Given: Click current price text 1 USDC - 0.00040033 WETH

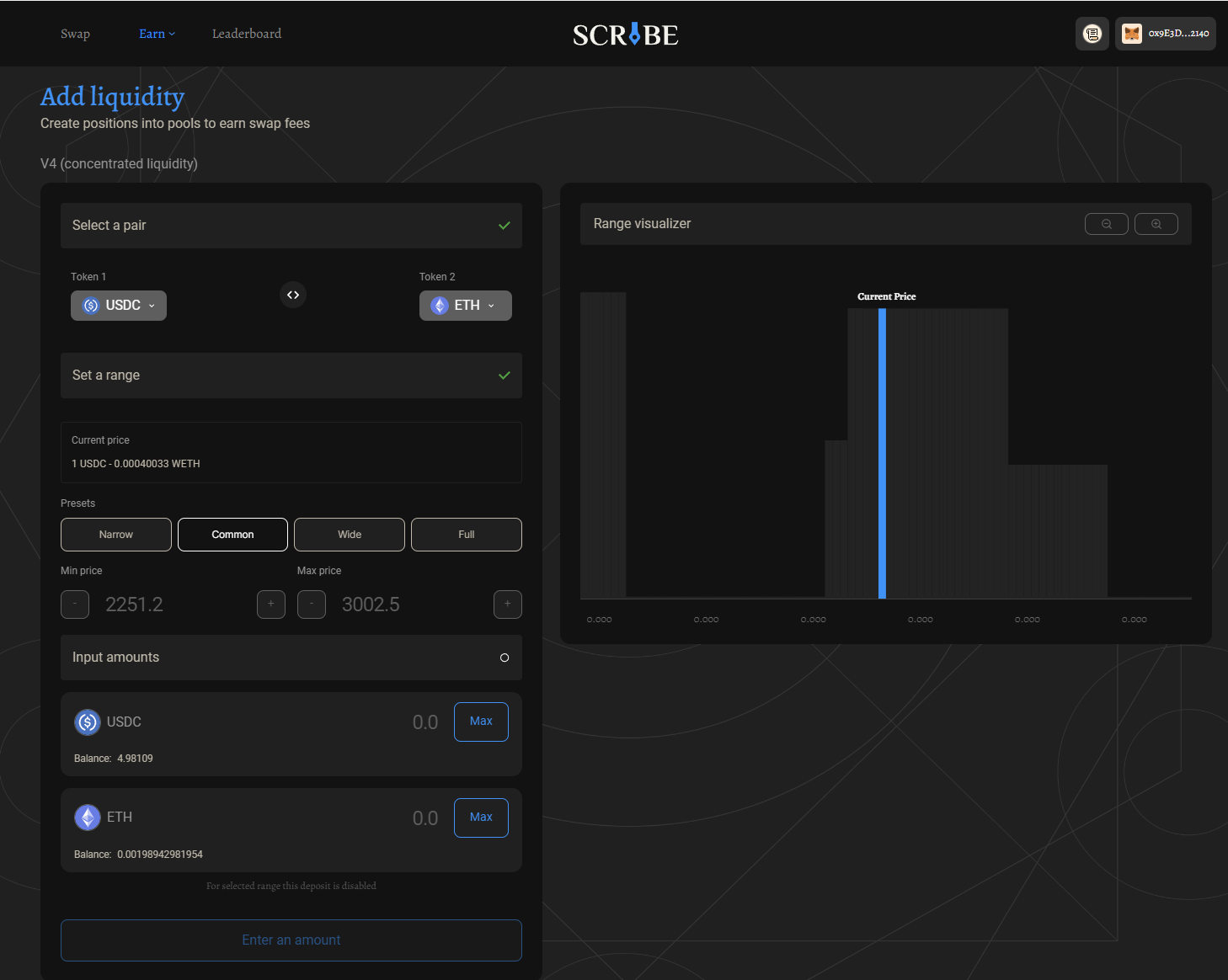Looking at the screenshot, I should point(136,464).
